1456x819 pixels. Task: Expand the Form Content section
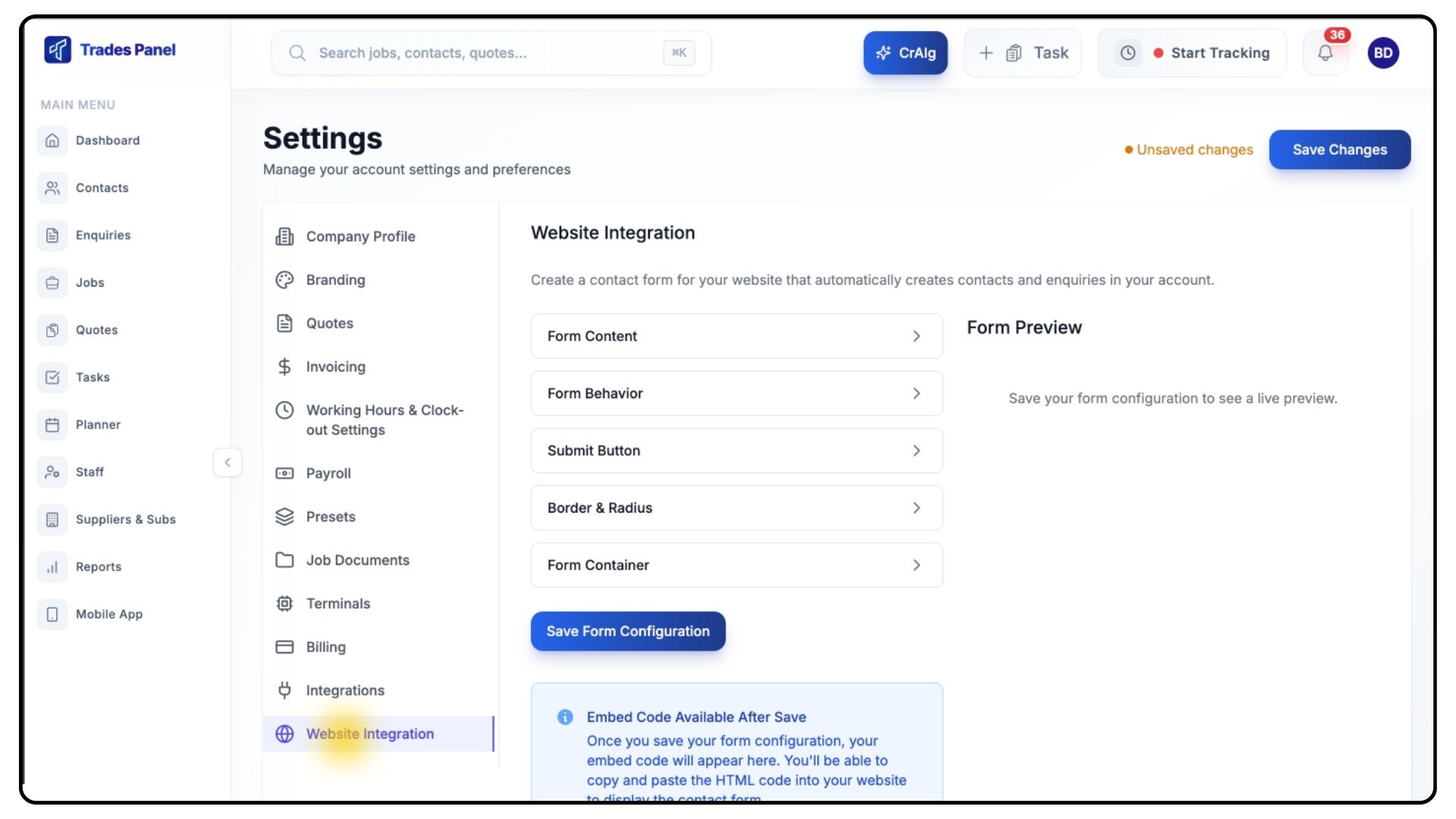[x=736, y=336]
